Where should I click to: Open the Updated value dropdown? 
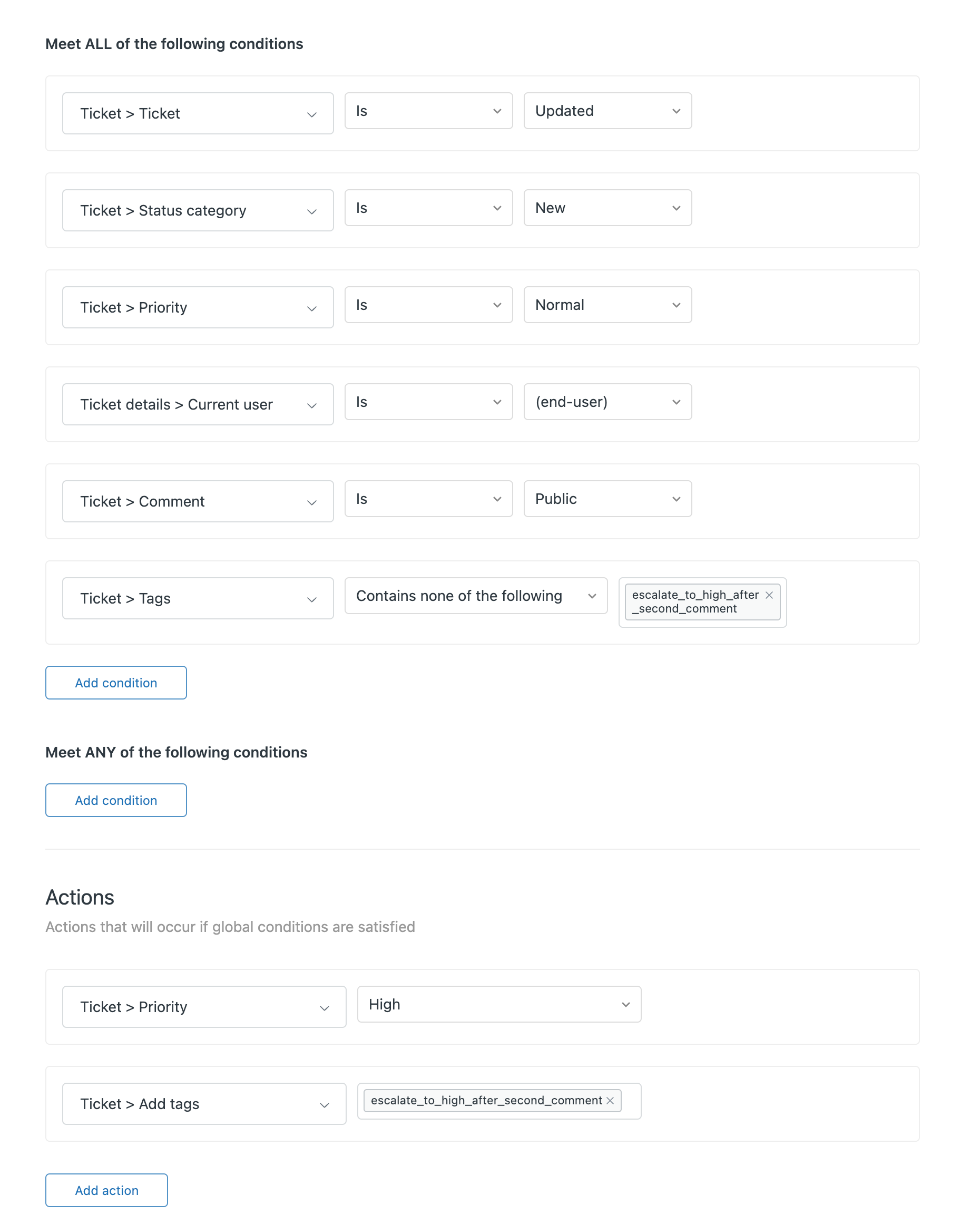[x=606, y=111]
